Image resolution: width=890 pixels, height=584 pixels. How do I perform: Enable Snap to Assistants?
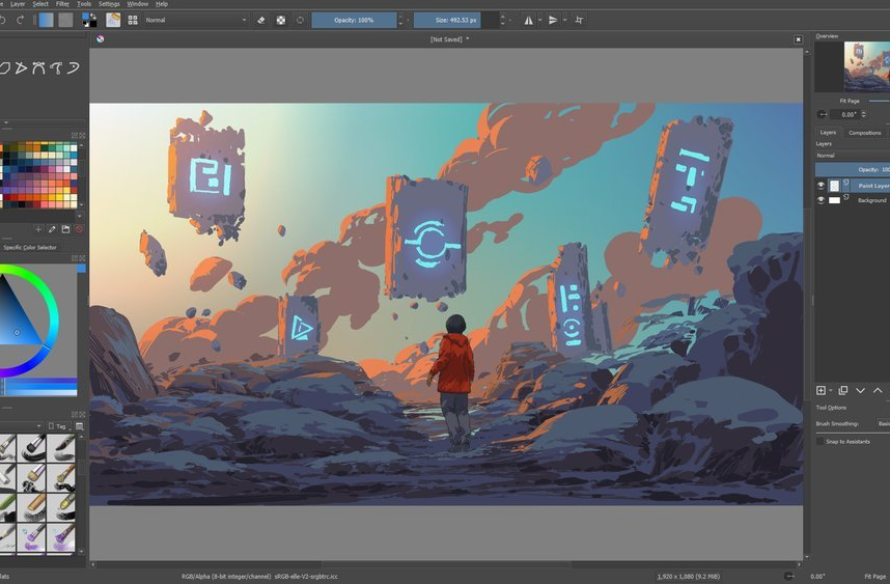pos(820,442)
